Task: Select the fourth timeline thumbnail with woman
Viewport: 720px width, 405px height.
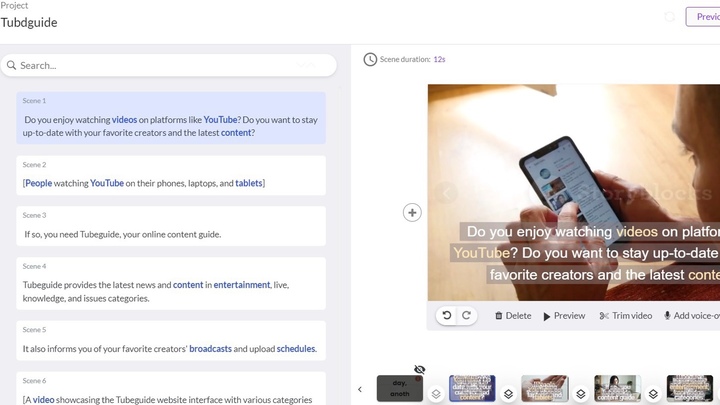Action: pyautogui.click(x=618, y=388)
